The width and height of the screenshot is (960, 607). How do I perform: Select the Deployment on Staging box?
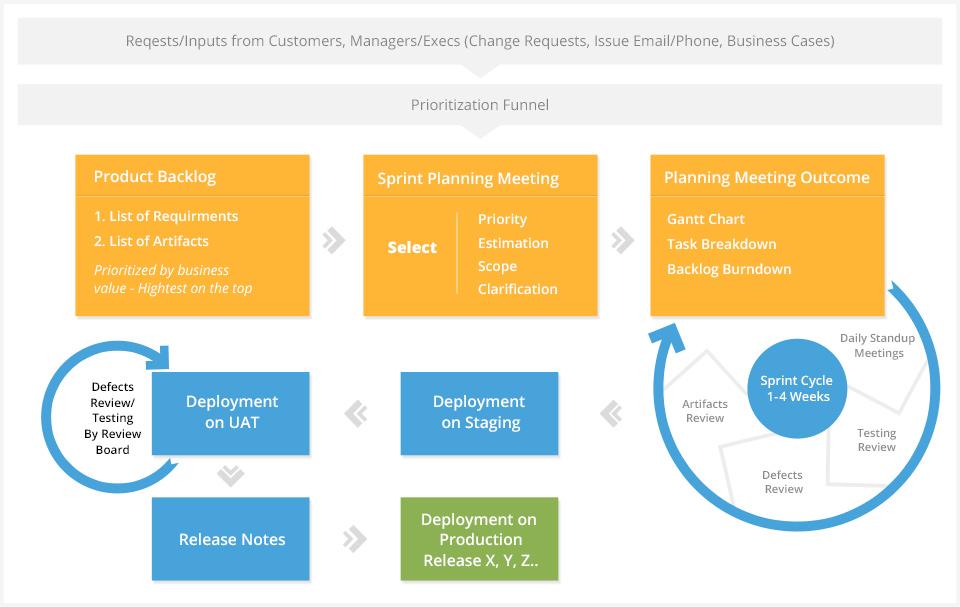pyautogui.click(x=479, y=413)
